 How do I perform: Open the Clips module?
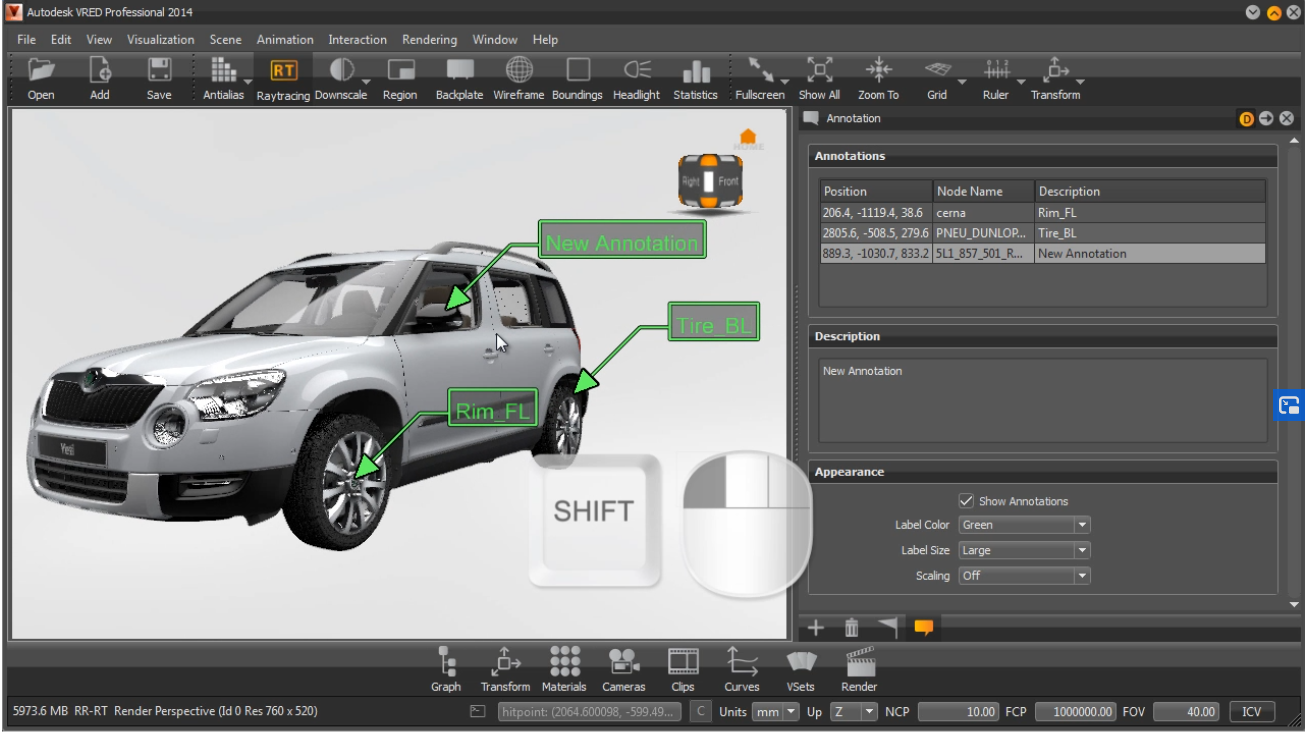click(x=683, y=660)
